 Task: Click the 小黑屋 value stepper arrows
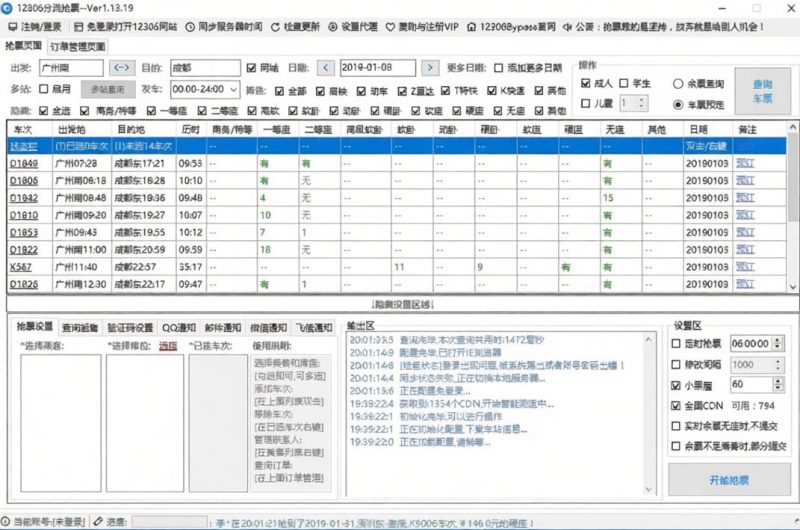point(778,384)
